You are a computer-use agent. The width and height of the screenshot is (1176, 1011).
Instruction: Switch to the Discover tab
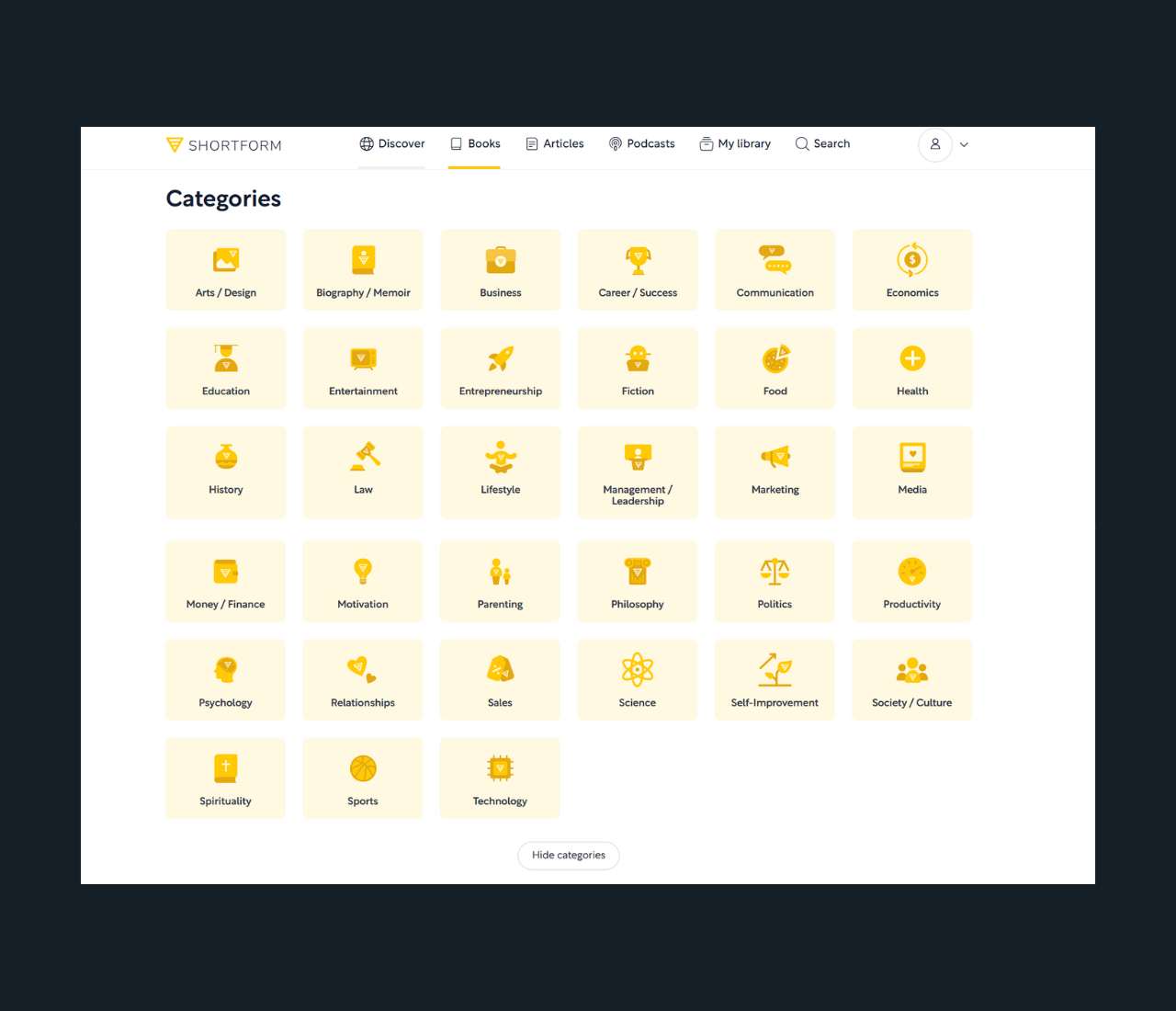pyautogui.click(x=392, y=144)
